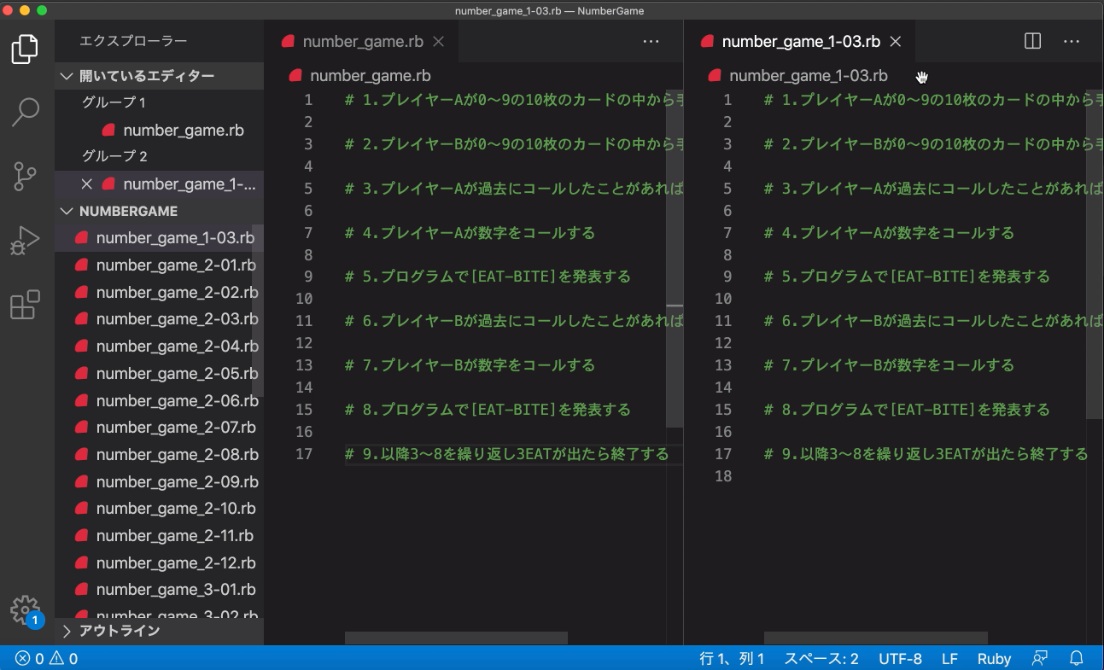This screenshot has height=670, width=1104.
Task: Open number_game_2-12.rb in file tree
Action: (159, 563)
